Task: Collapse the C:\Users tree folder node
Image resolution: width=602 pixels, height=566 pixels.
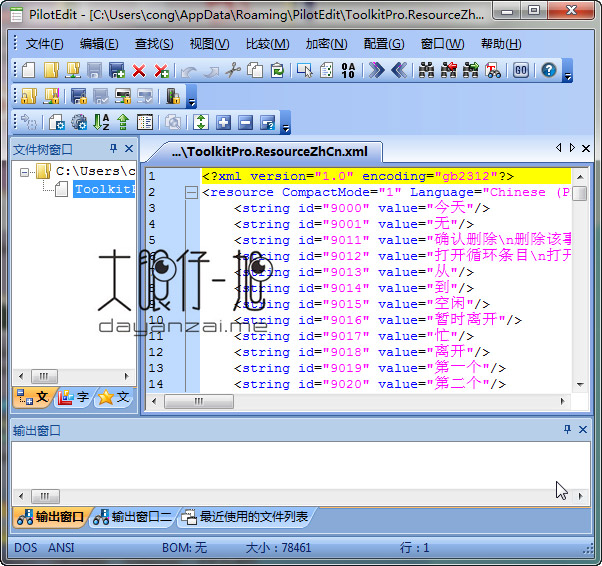Action: point(24,172)
